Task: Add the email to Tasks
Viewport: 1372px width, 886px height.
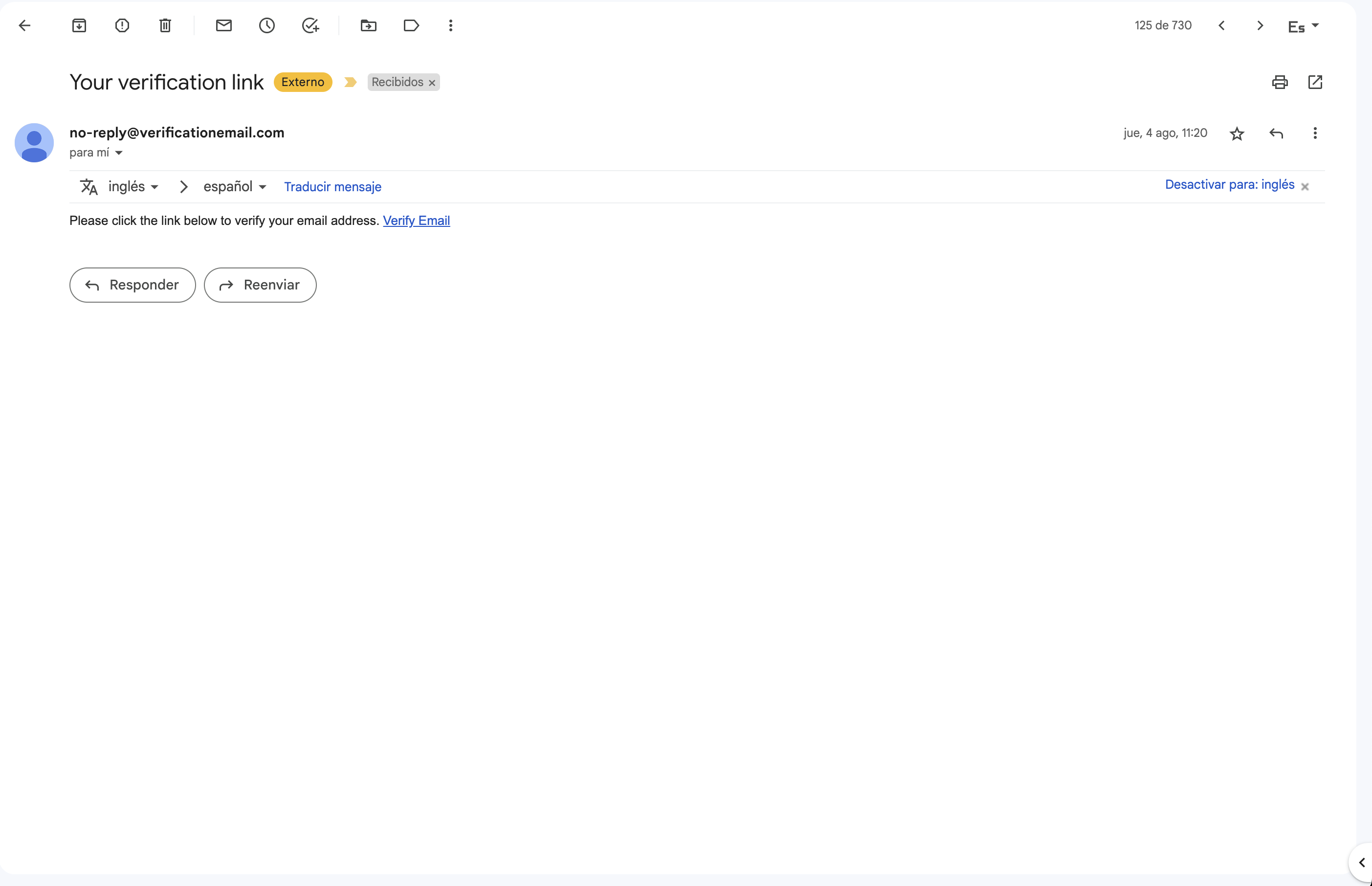Action: click(310, 25)
